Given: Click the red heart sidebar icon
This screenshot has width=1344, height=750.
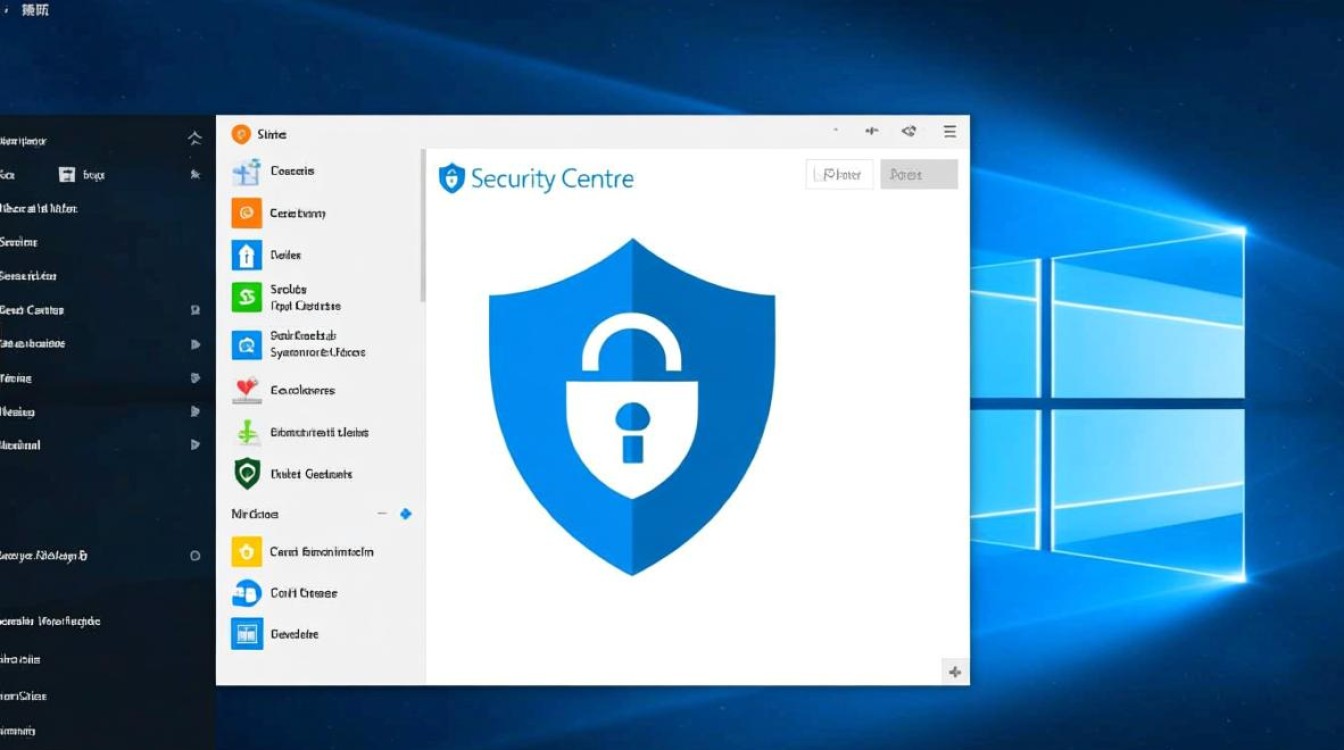Looking at the screenshot, I should [246, 390].
